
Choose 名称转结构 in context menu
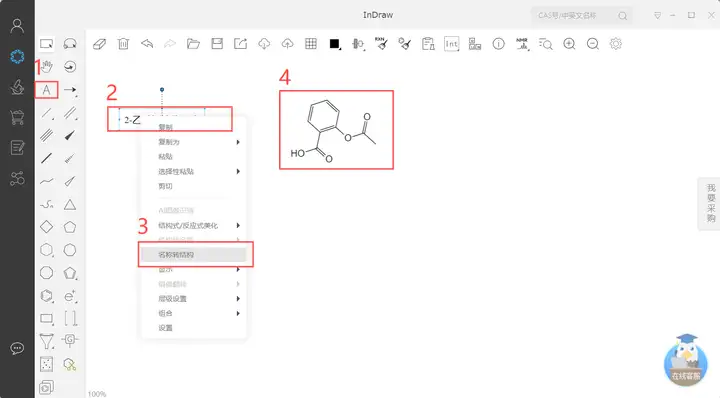(193, 254)
